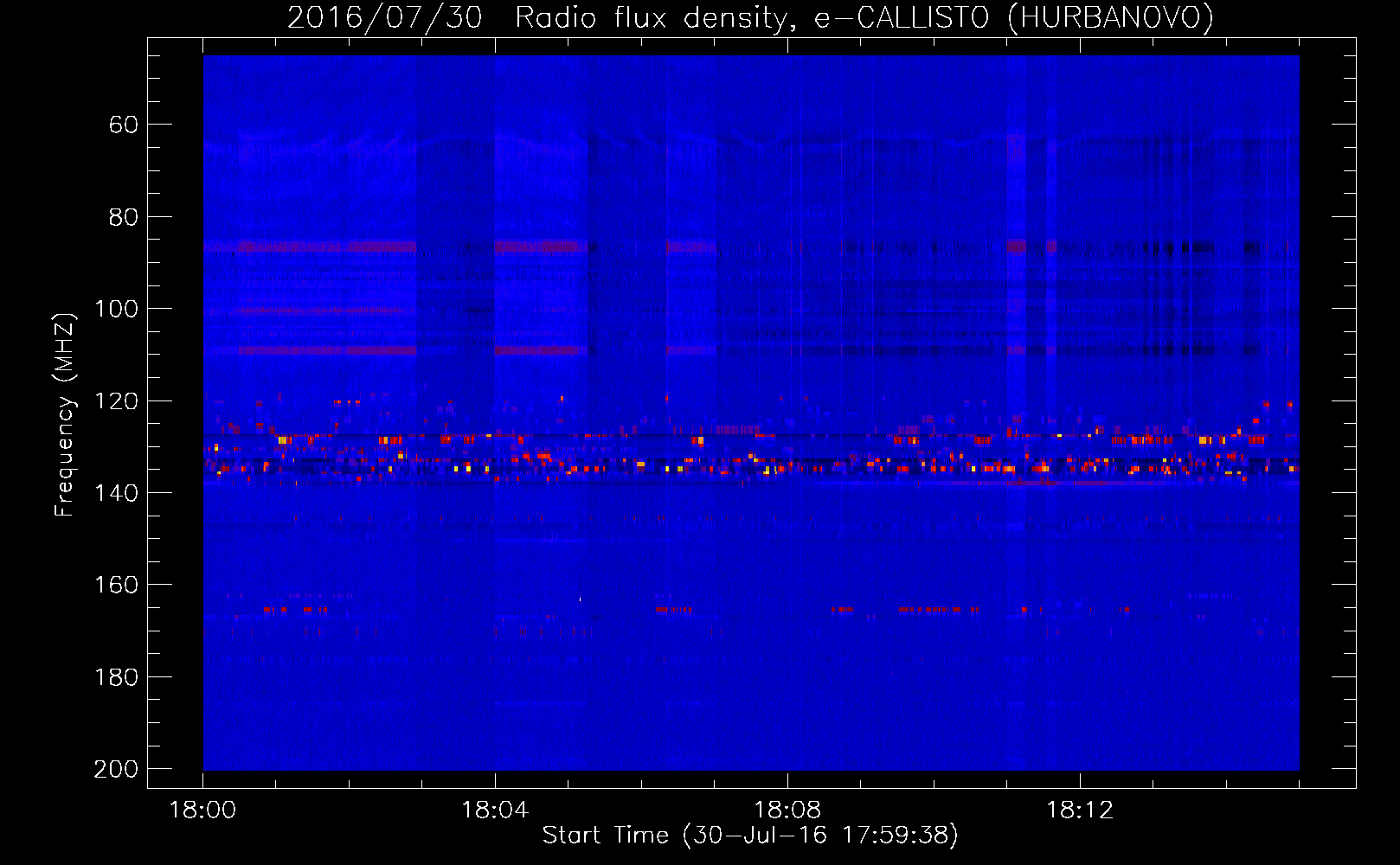1400x865 pixels.
Task: Click the 'Frequency (MHZ)' y-axis label
Action: tap(65, 414)
